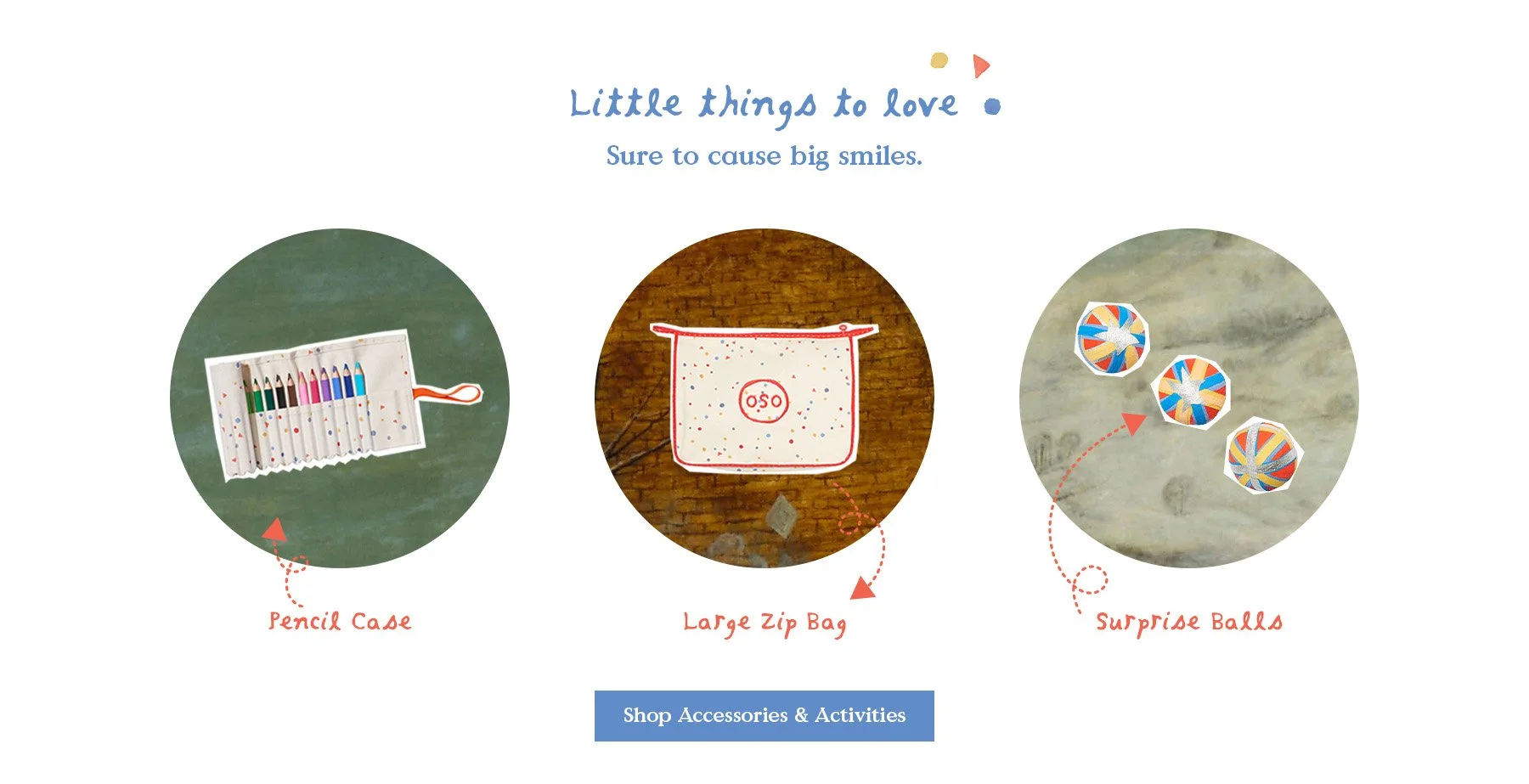Open the surprise balls product image
Screen dimensions: 1529x784
click(x=1189, y=398)
